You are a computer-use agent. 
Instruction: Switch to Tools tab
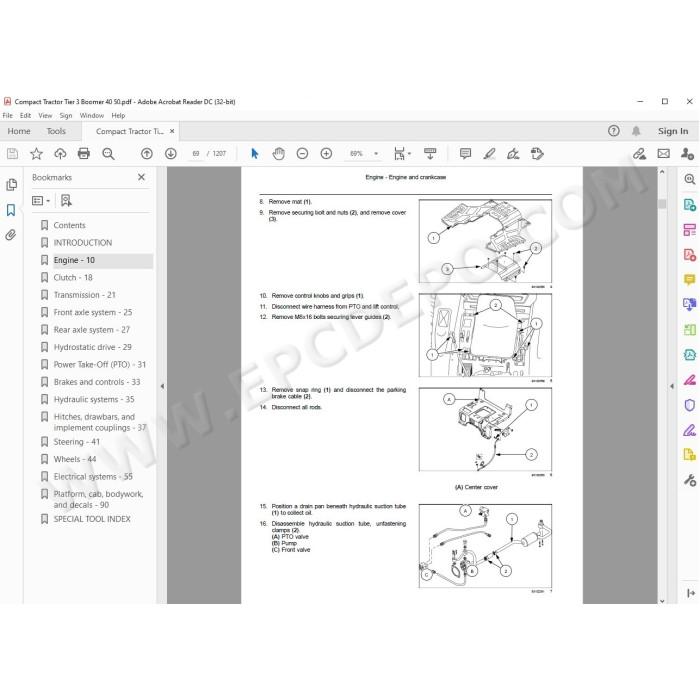click(56, 131)
